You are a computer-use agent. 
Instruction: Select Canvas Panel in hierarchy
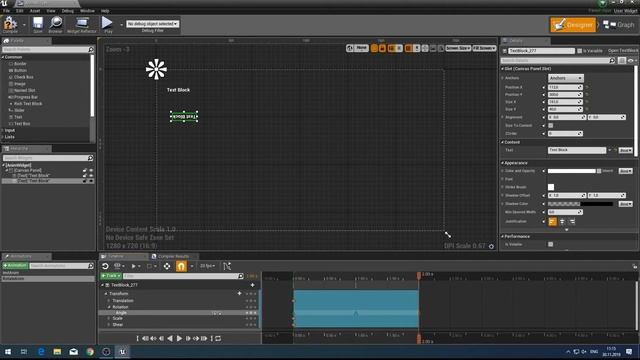(x=28, y=170)
